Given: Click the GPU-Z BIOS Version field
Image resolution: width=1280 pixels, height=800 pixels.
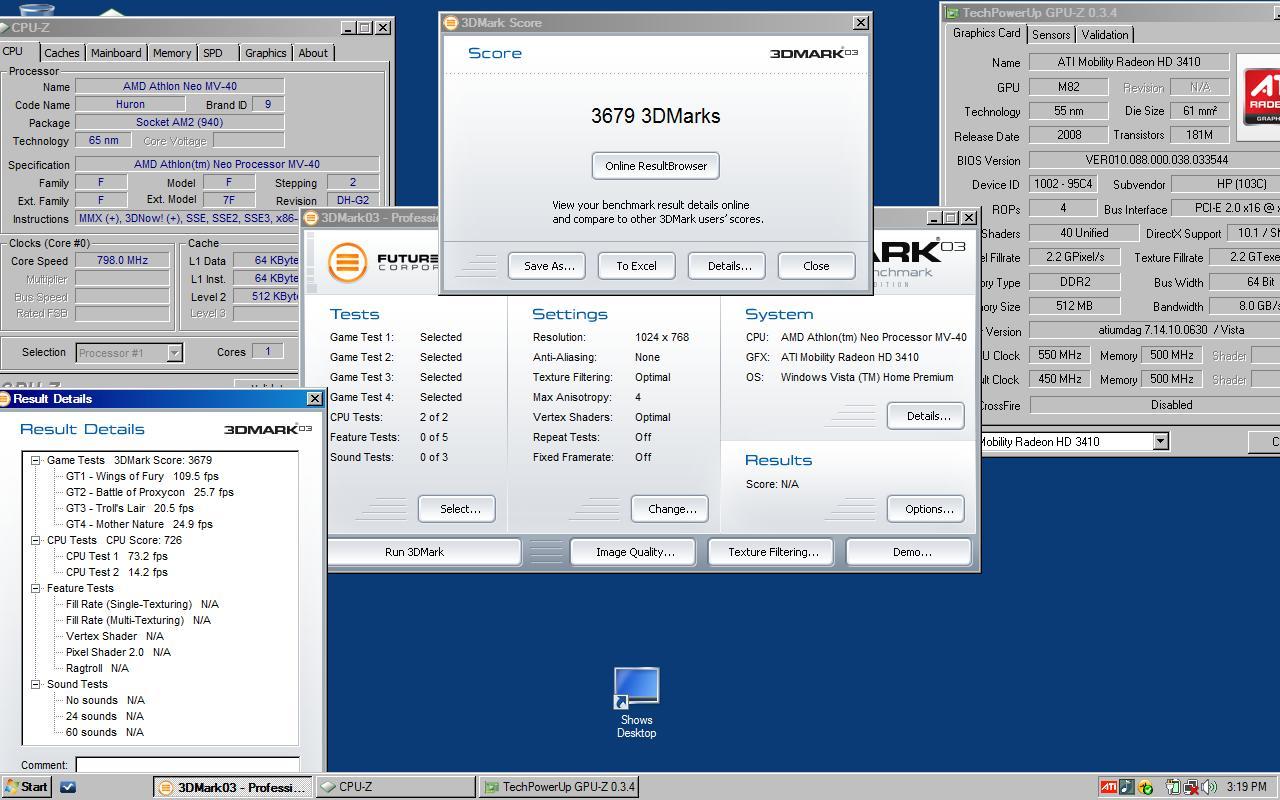Looking at the screenshot, I should (1155, 160).
